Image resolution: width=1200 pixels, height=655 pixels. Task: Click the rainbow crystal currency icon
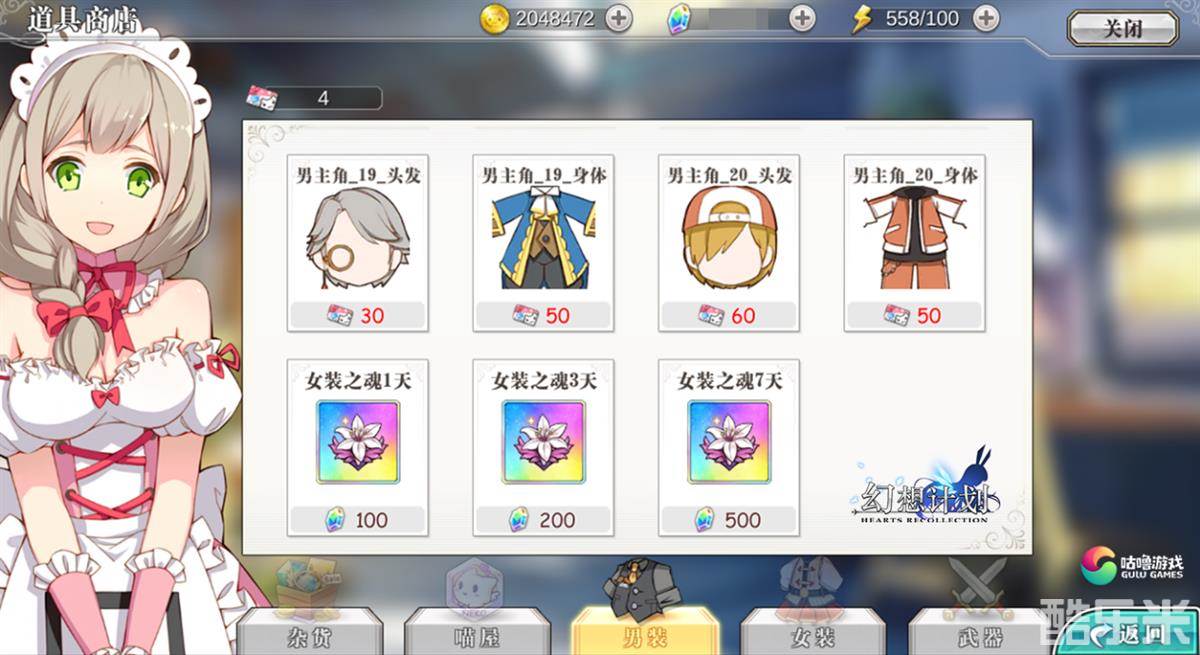coord(679,19)
